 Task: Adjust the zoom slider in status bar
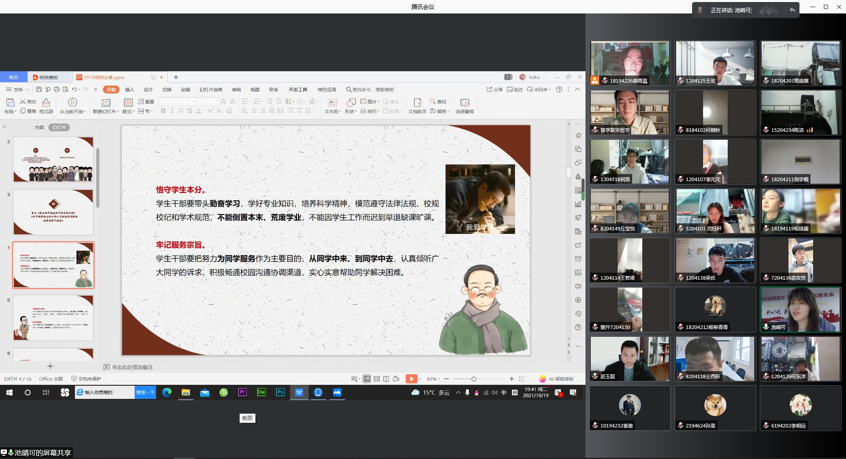pos(473,379)
